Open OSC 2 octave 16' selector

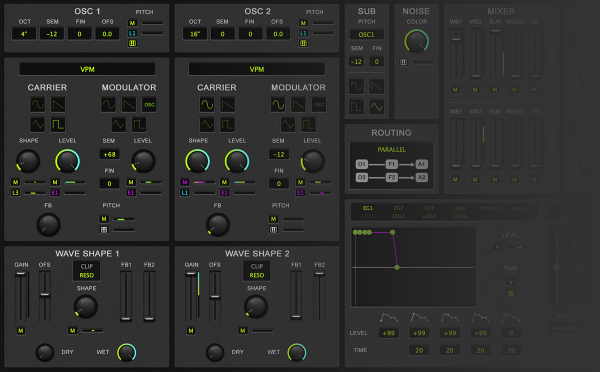tap(195, 34)
